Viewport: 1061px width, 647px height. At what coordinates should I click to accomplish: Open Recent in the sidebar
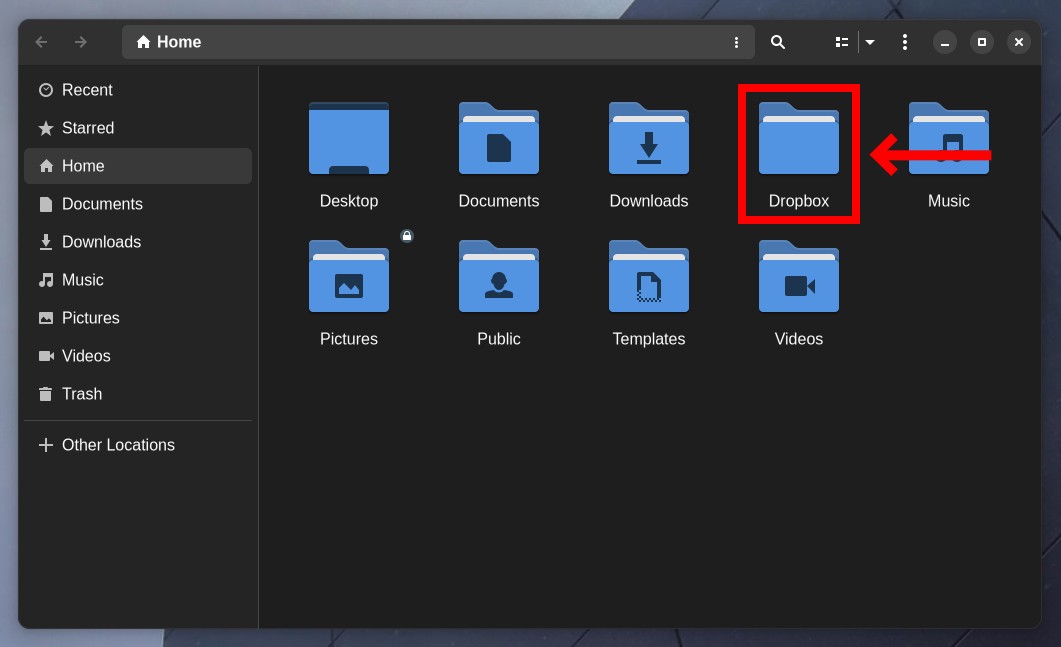point(138,90)
